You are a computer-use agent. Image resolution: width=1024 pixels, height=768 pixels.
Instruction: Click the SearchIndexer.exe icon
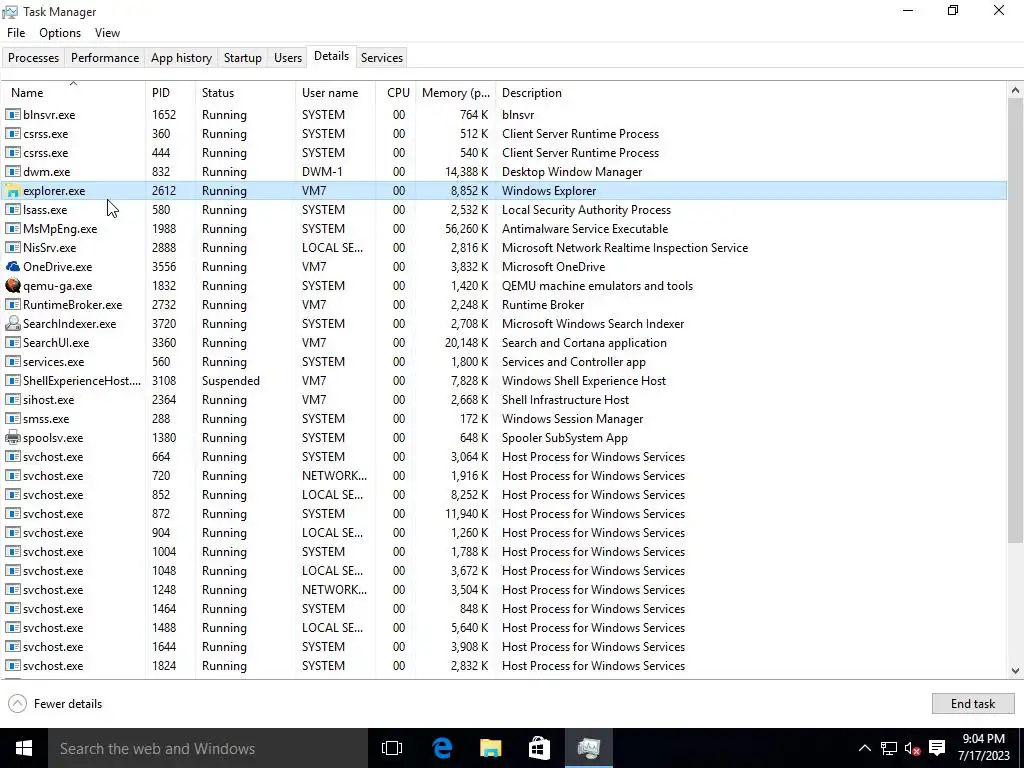[12, 323]
